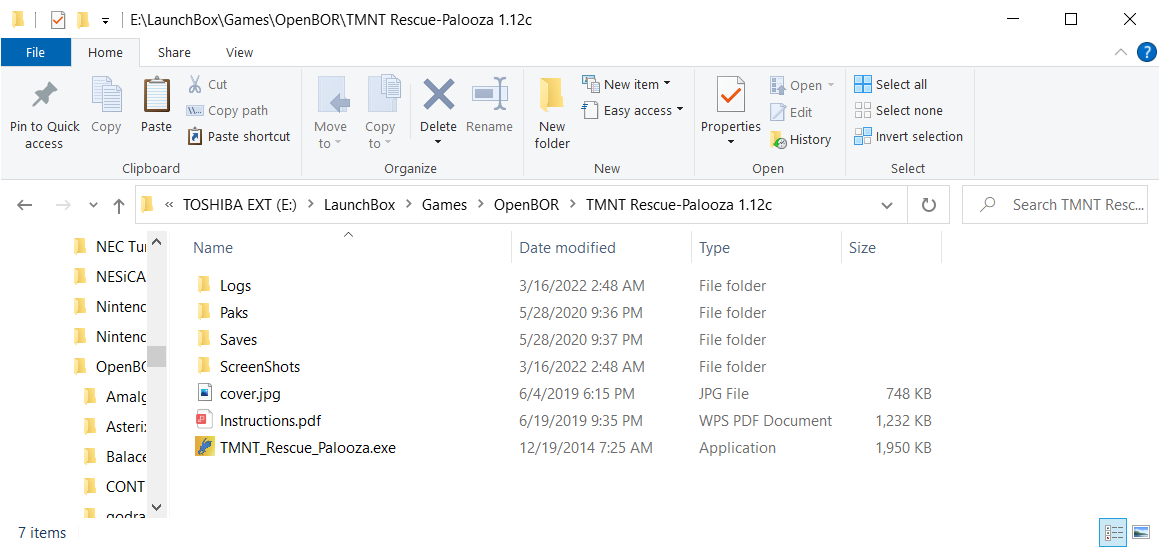Open History from the ribbon
Image resolution: width=1159 pixels, height=547 pixels.
pyautogui.click(x=800, y=139)
